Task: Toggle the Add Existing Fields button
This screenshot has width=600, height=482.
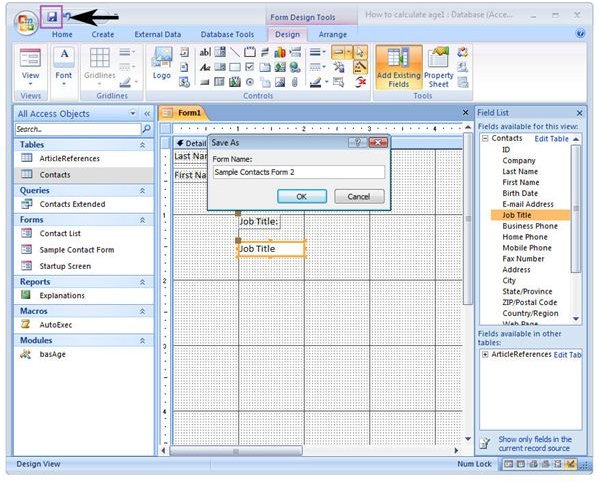Action: pyautogui.click(x=397, y=66)
